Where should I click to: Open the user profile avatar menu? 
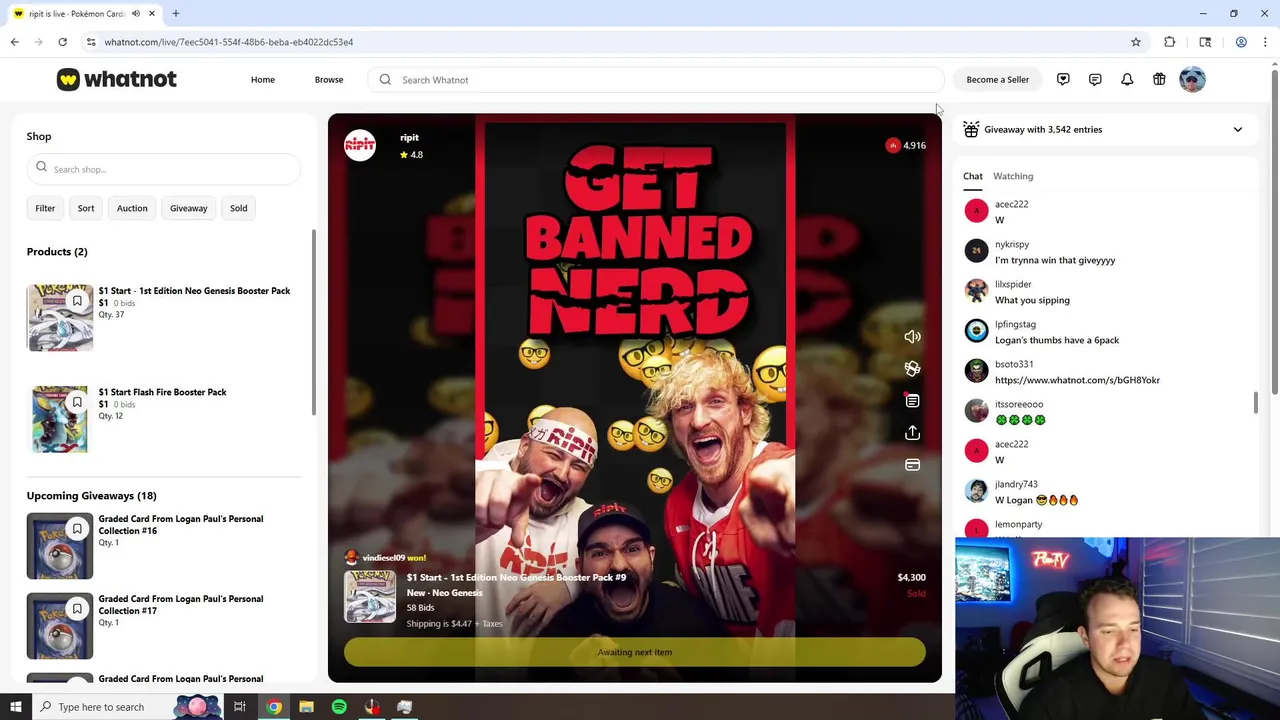[1192, 79]
